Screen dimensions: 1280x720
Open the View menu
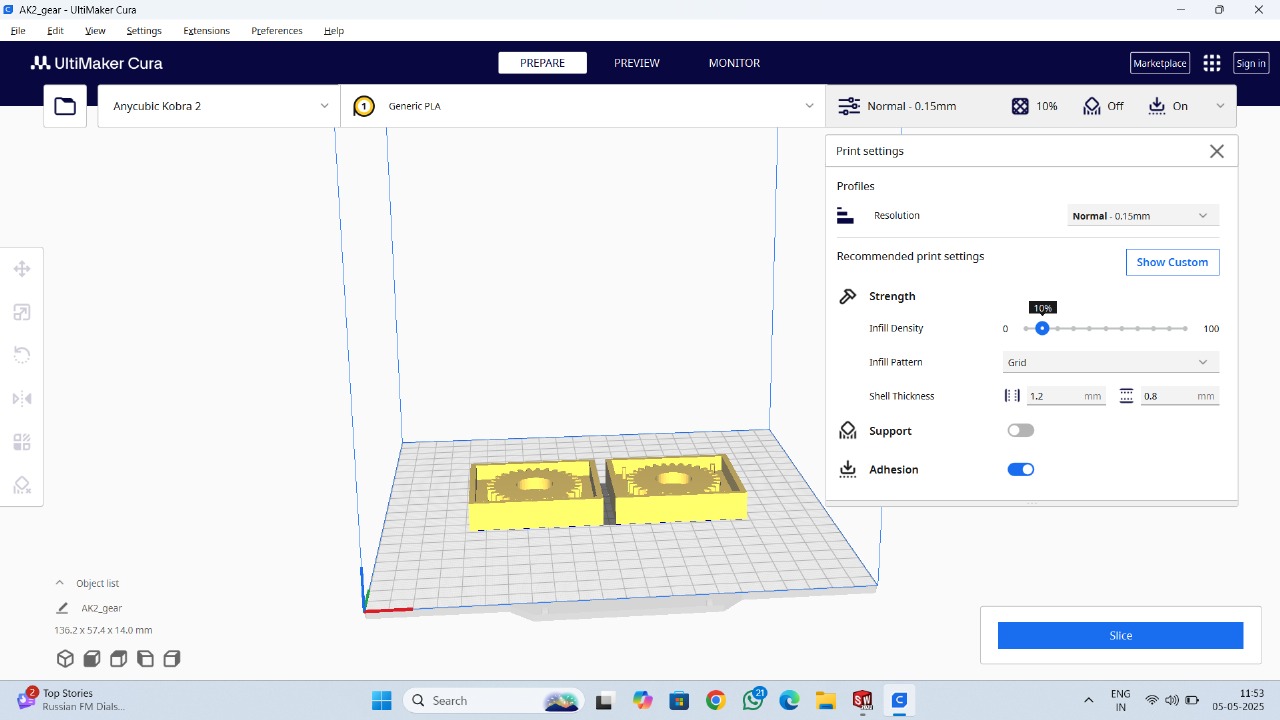click(x=95, y=31)
